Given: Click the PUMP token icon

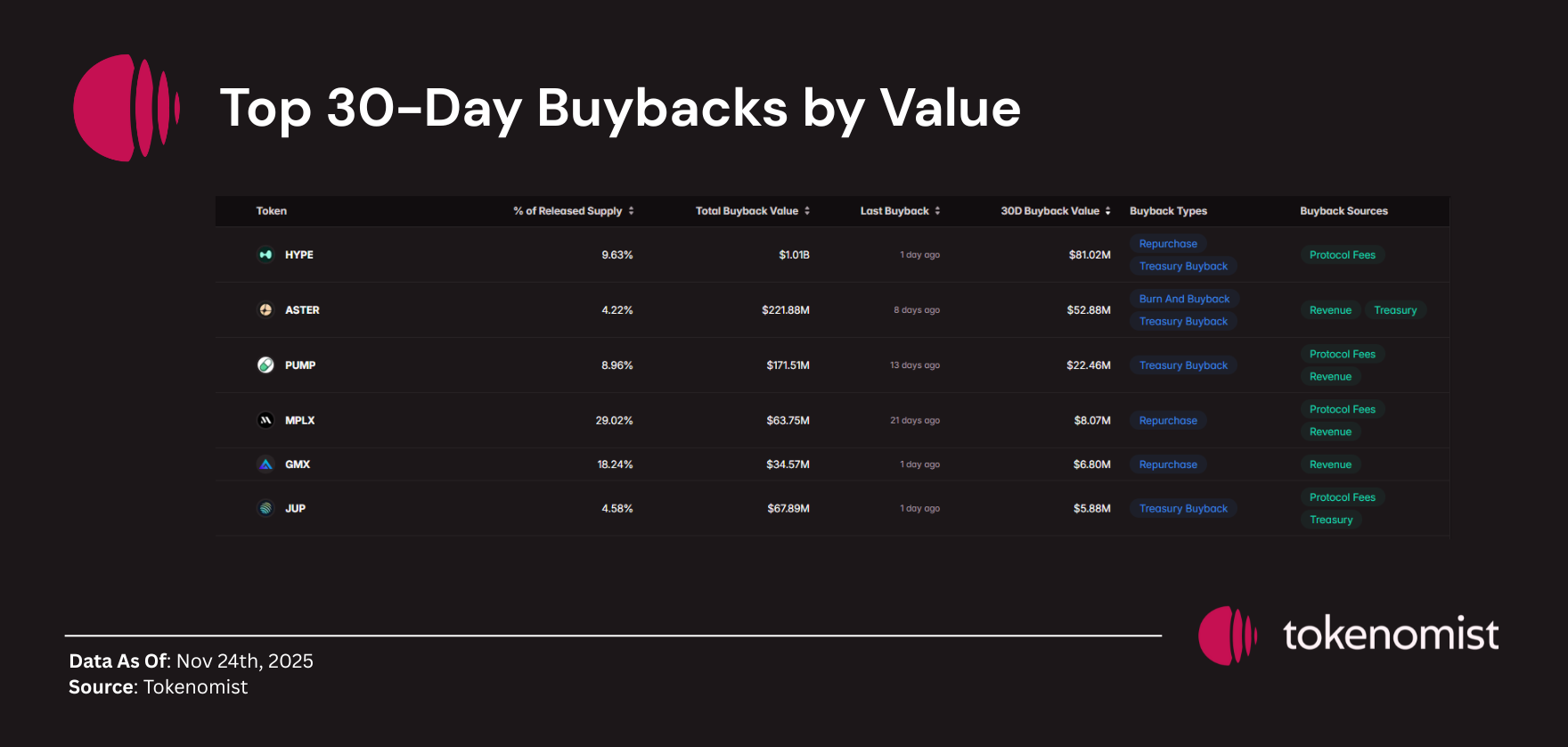Looking at the screenshot, I should [x=265, y=365].
